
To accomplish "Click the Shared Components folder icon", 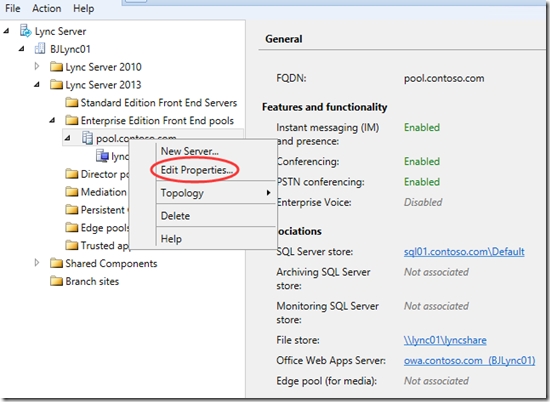I will (x=56, y=263).
